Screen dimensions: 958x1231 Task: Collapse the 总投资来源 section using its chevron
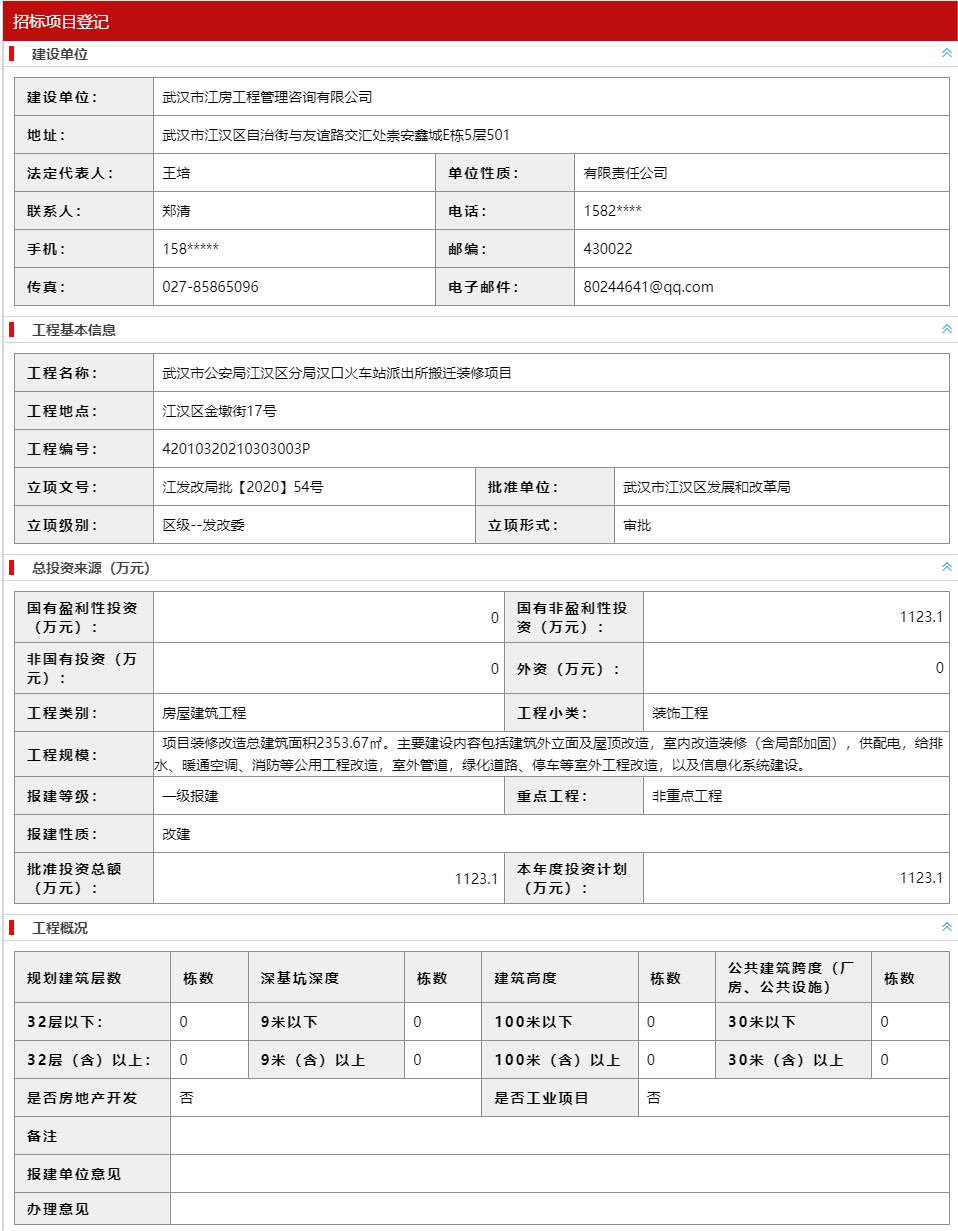[x=946, y=567]
